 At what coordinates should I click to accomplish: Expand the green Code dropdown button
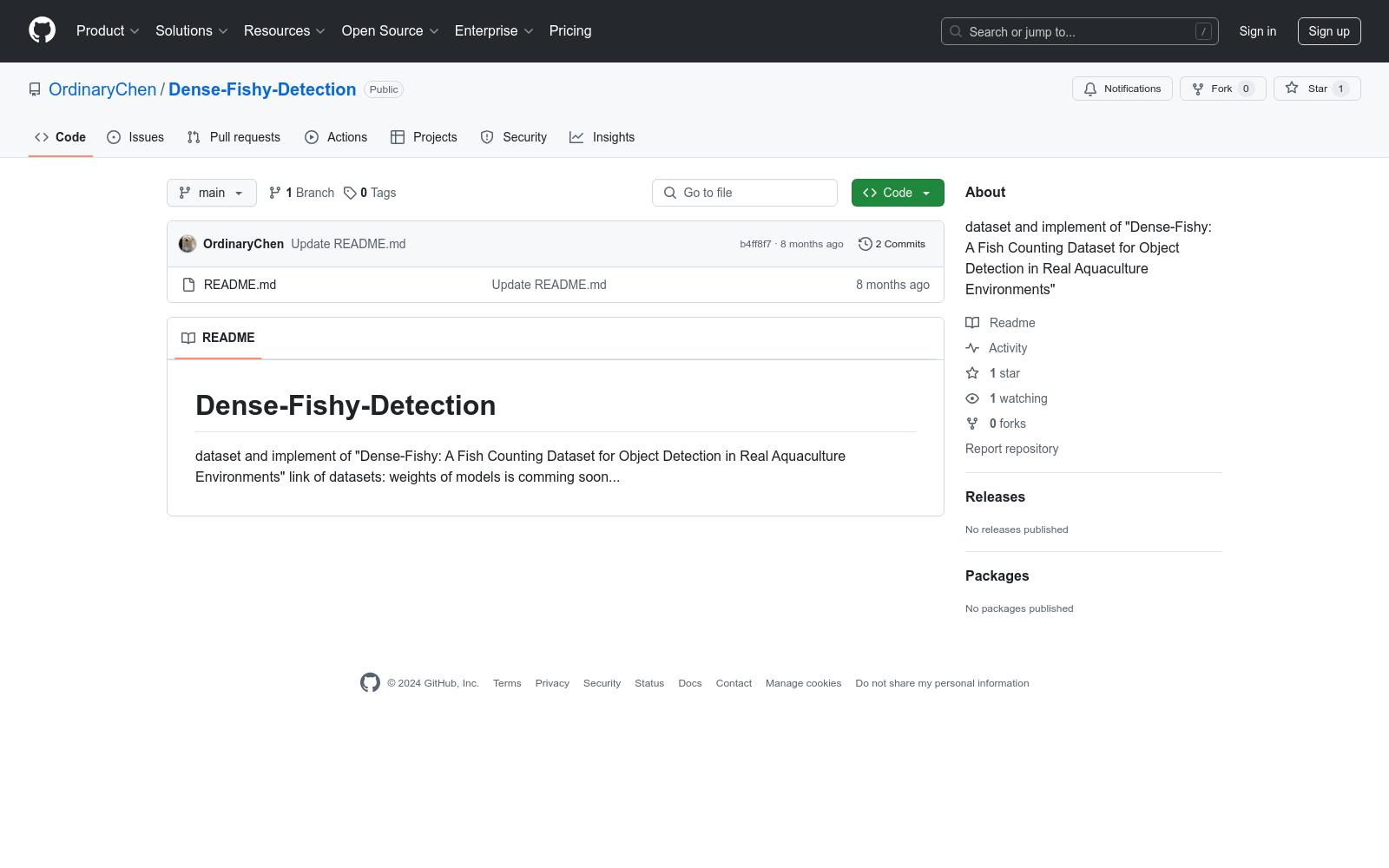tap(898, 193)
